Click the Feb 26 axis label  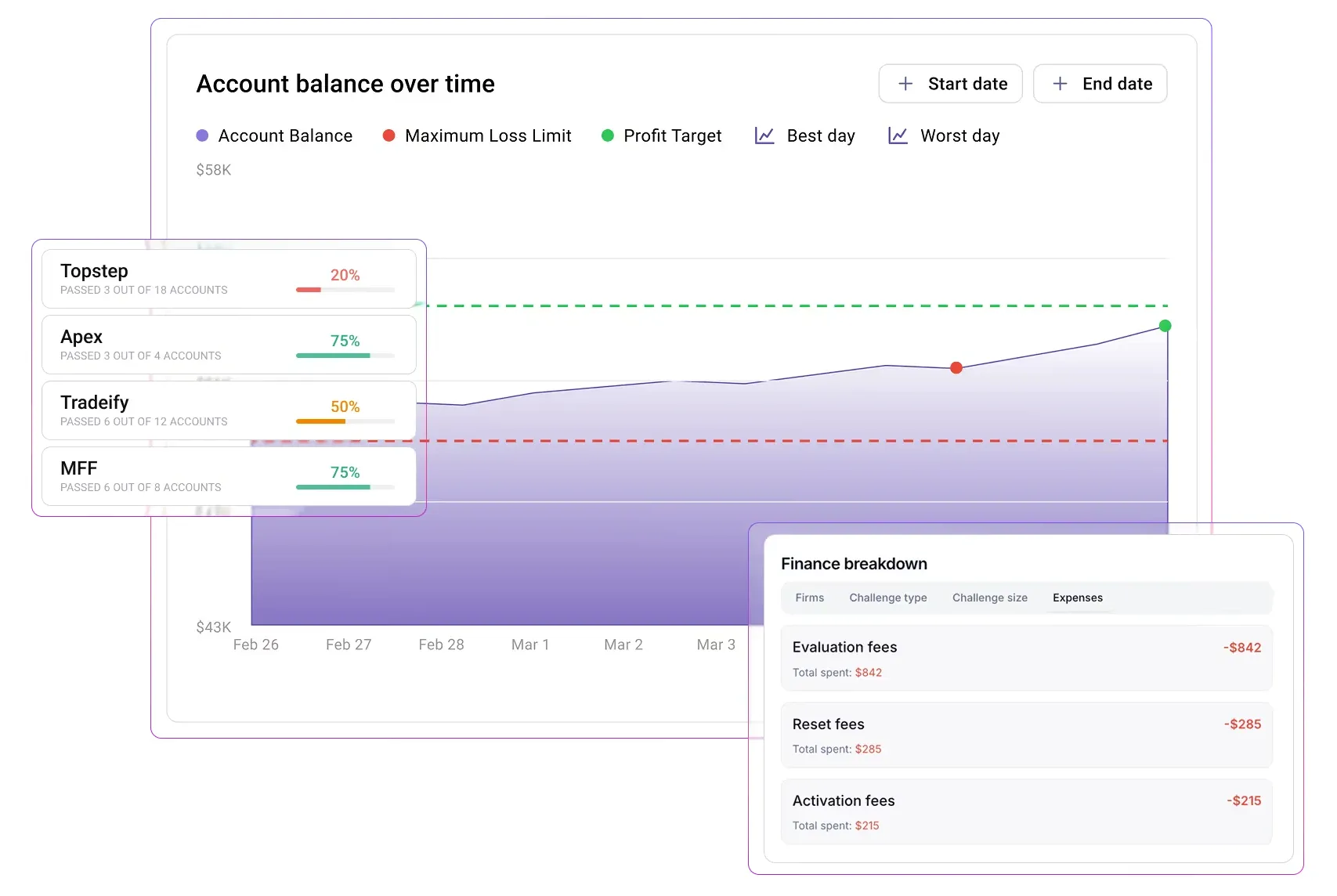[x=255, y=645]
